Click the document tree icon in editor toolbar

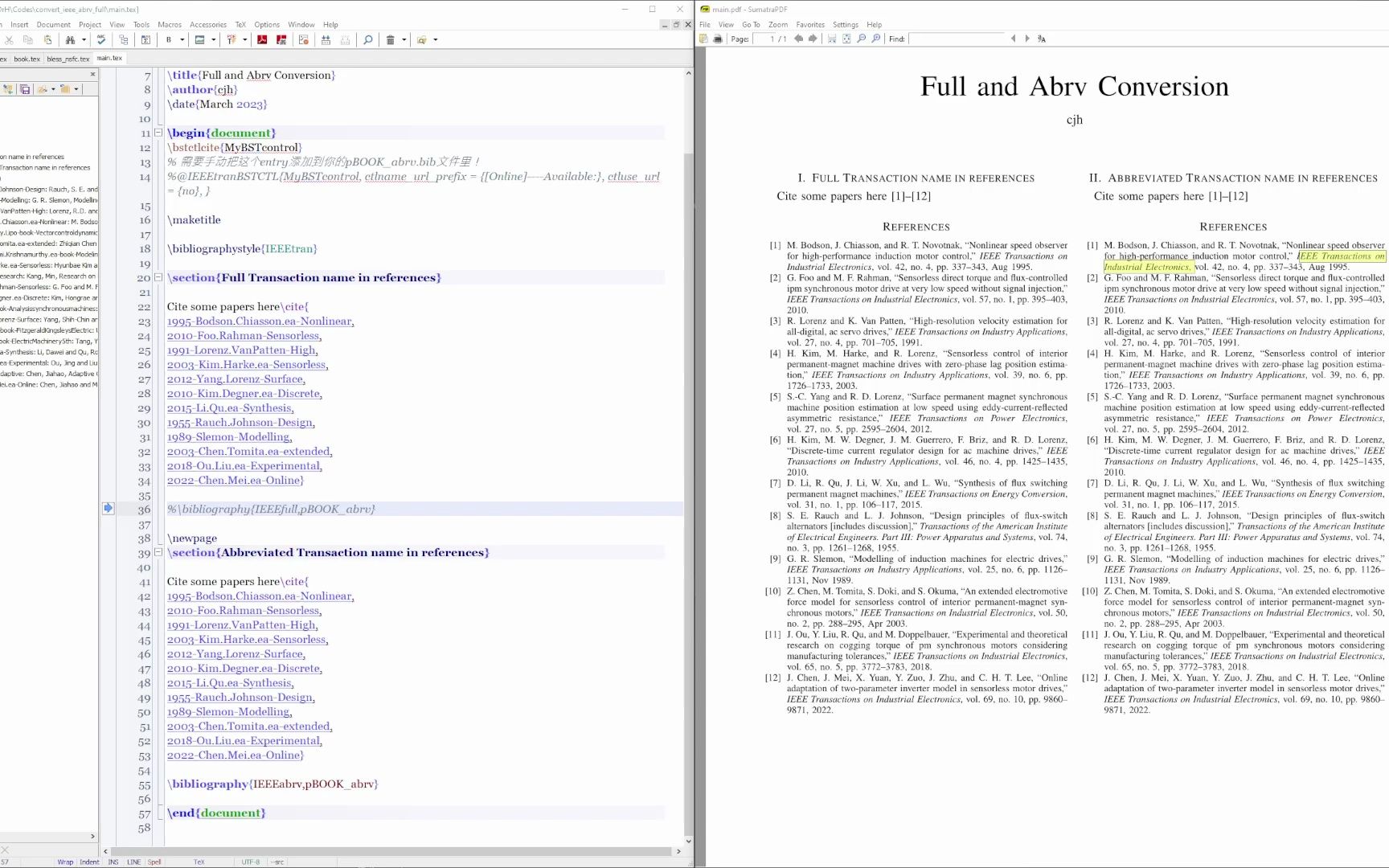[x=123, y=39]
